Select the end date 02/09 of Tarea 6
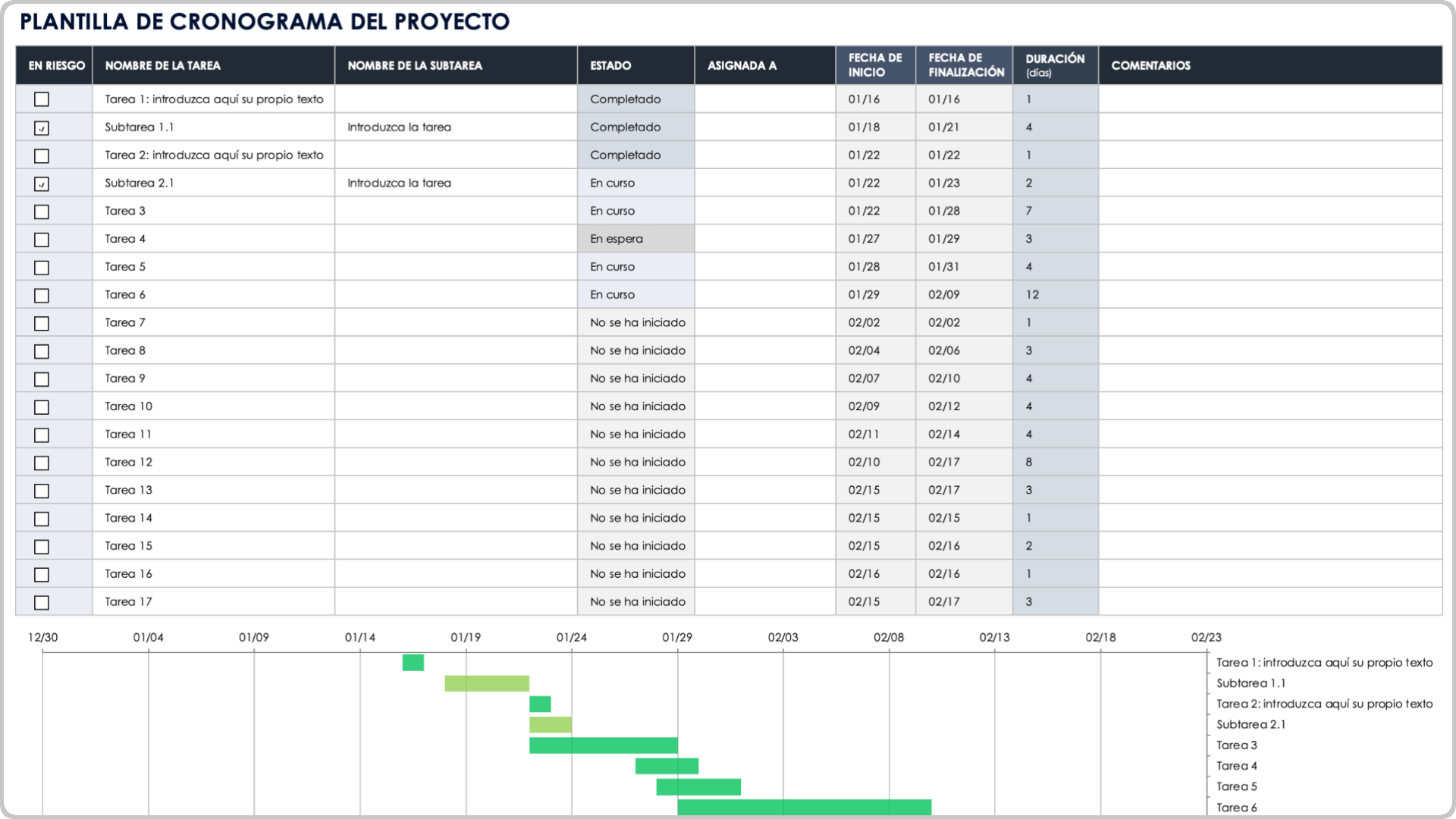This screenshot has height=819, width=1456. (x=965, y=295)
